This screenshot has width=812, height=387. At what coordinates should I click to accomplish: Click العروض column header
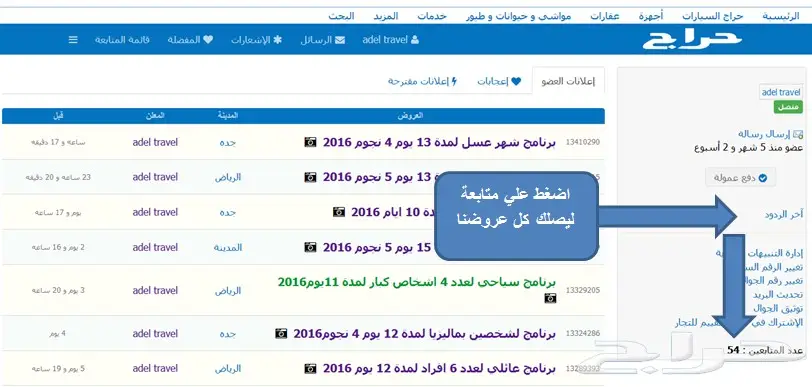click(410, 116)
